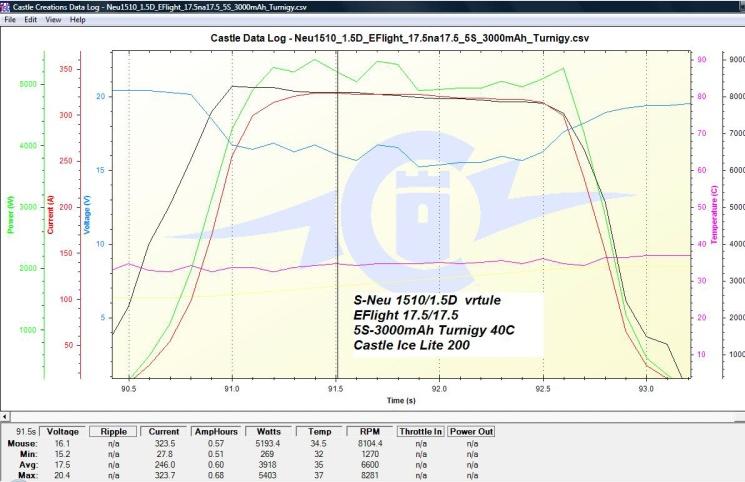Click the horizontal scrollbar left arrow
The height and width of the screenshot is (482, 745).
[5, 416]
